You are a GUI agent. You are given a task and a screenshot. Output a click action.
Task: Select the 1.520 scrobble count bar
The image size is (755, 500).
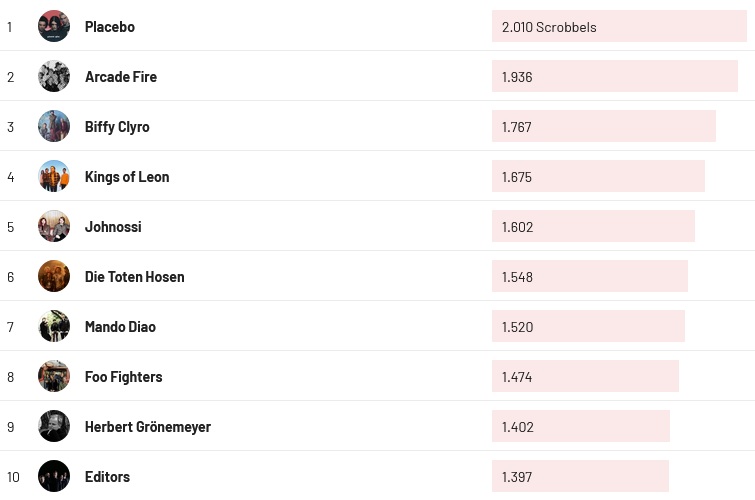pos(588,327)
